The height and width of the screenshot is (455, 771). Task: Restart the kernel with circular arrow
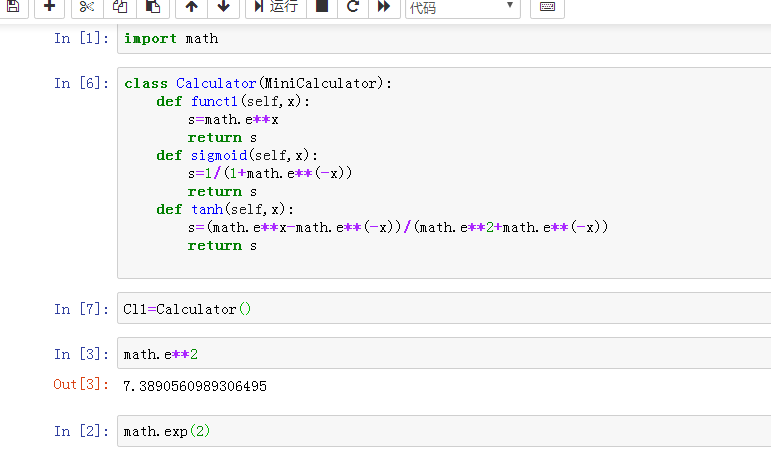pyautogui.click(x=352, y=7)
